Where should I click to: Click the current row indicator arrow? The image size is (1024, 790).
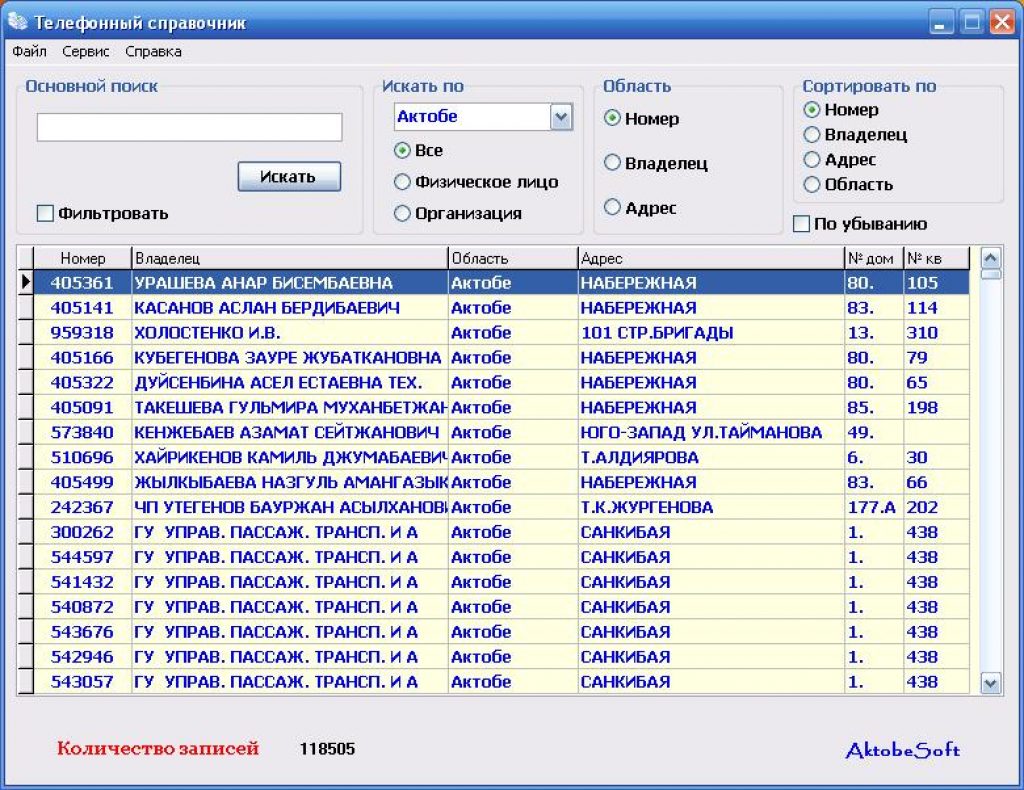point(25,282)
